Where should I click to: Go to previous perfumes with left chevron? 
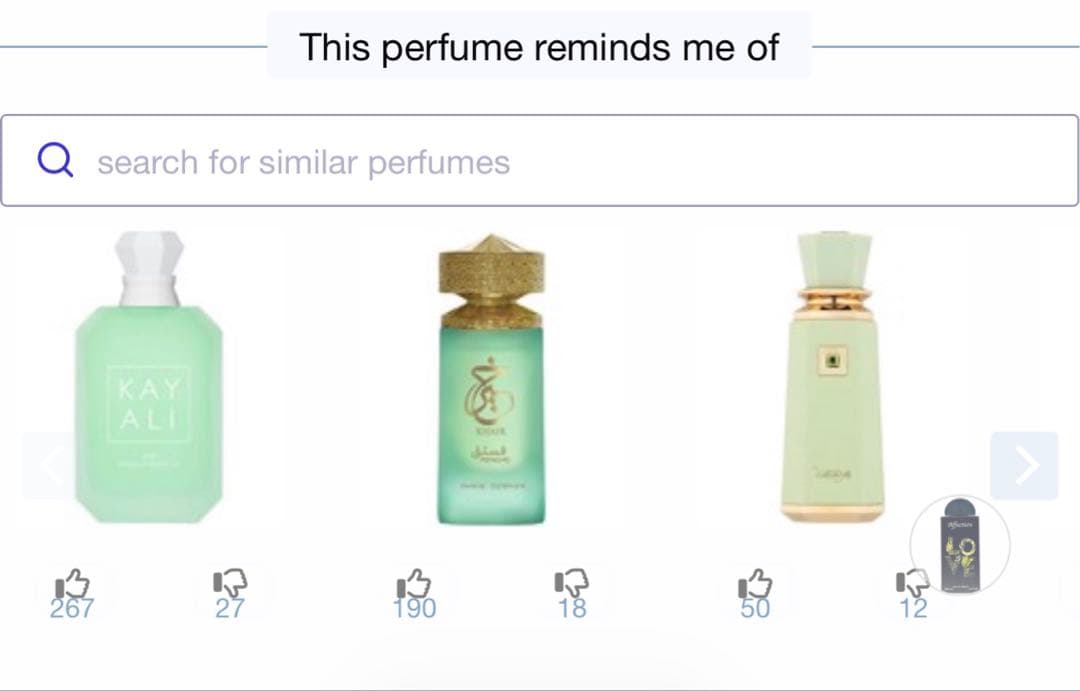(50, 465)
